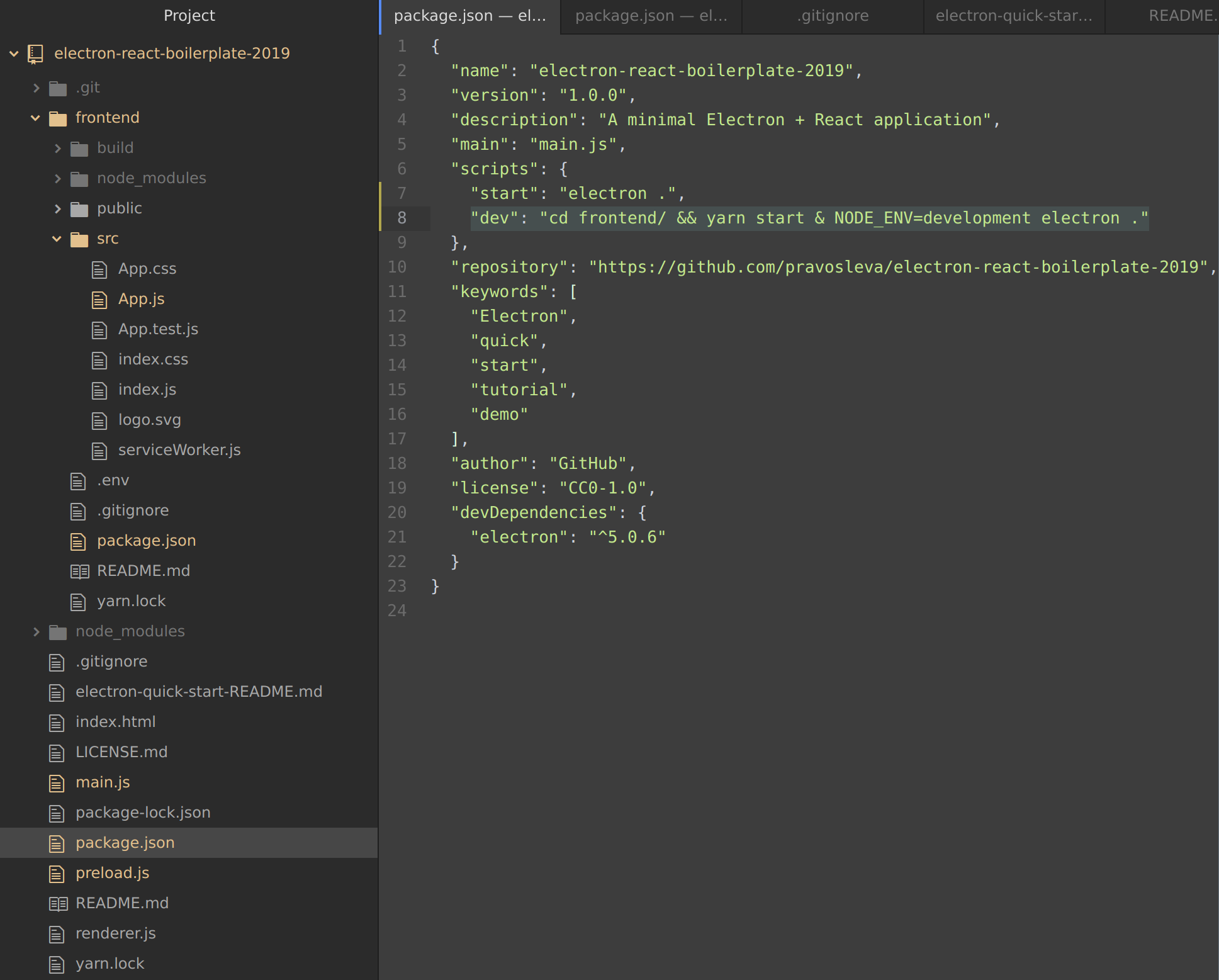
Task: Expand the build folder chevron
Action: point(57,148)
